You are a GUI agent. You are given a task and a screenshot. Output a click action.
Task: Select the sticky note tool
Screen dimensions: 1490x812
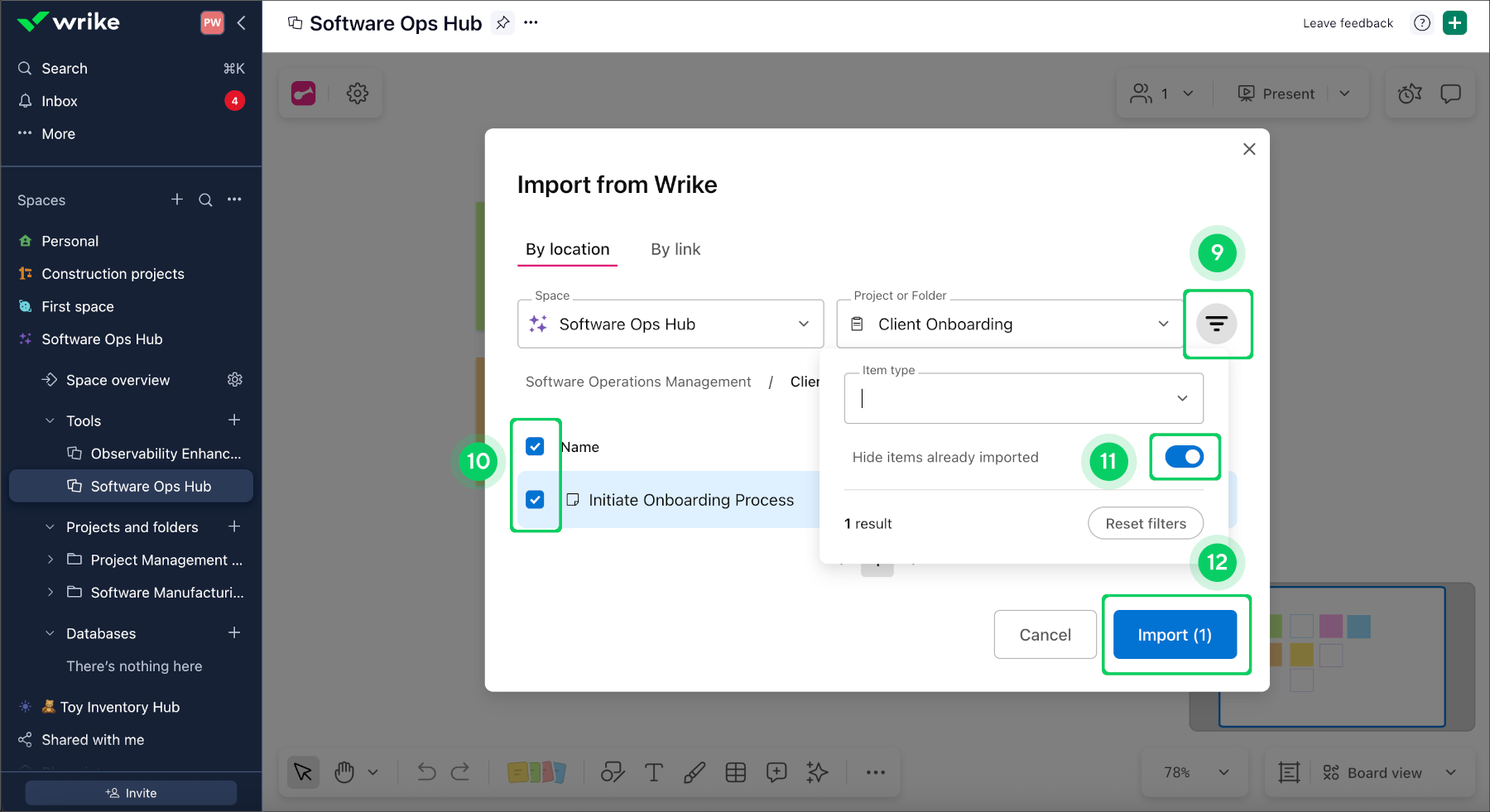pyautogui.click(x=538, y=772)
